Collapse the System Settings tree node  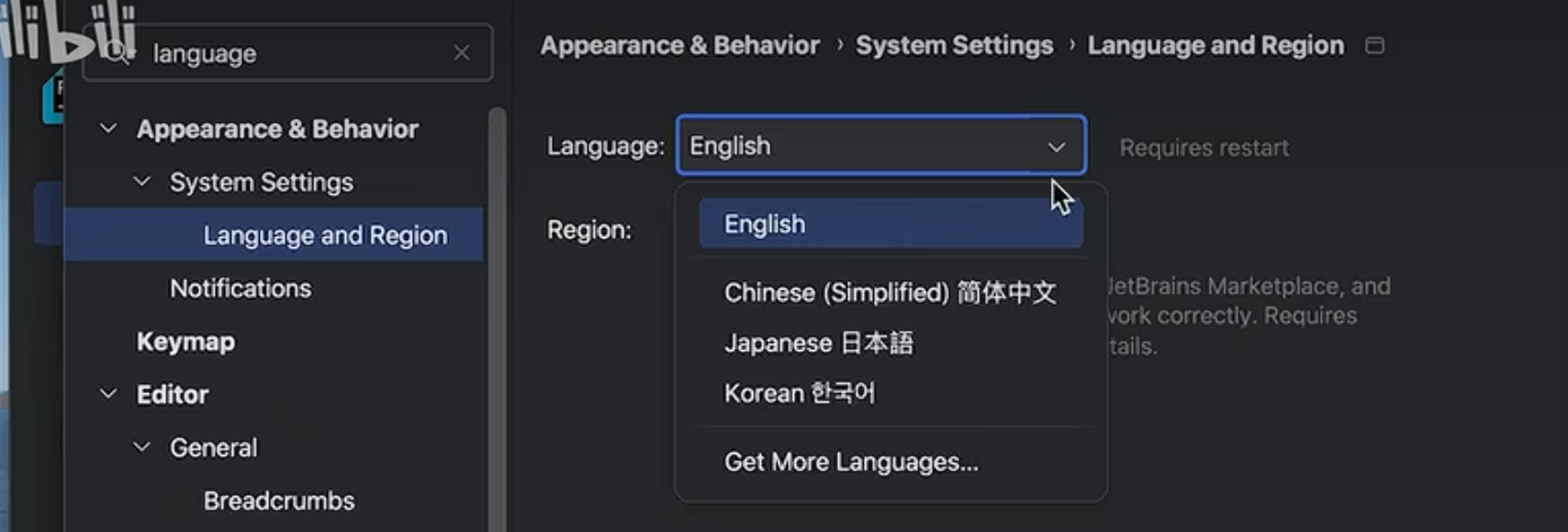coord(142,182)
